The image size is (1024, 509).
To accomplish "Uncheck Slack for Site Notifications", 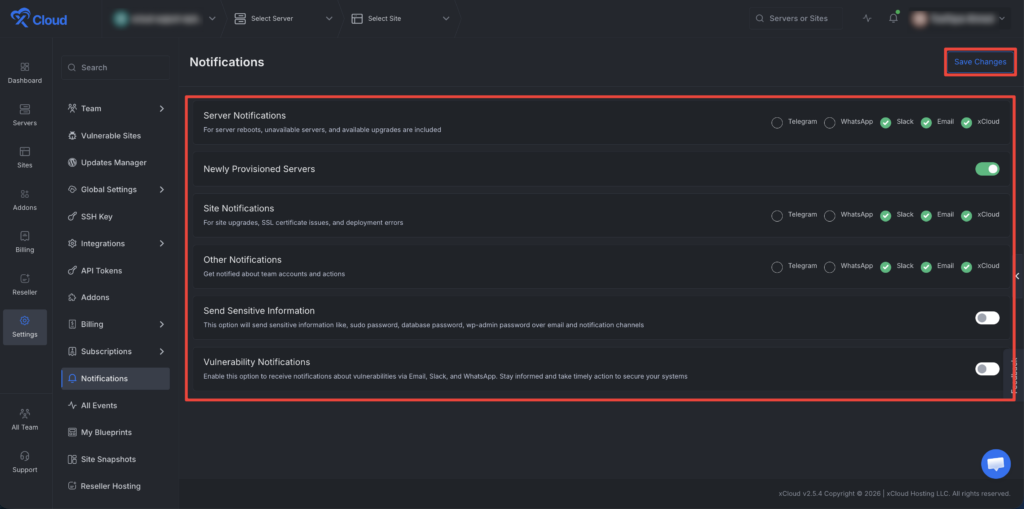I will [886, 216].
